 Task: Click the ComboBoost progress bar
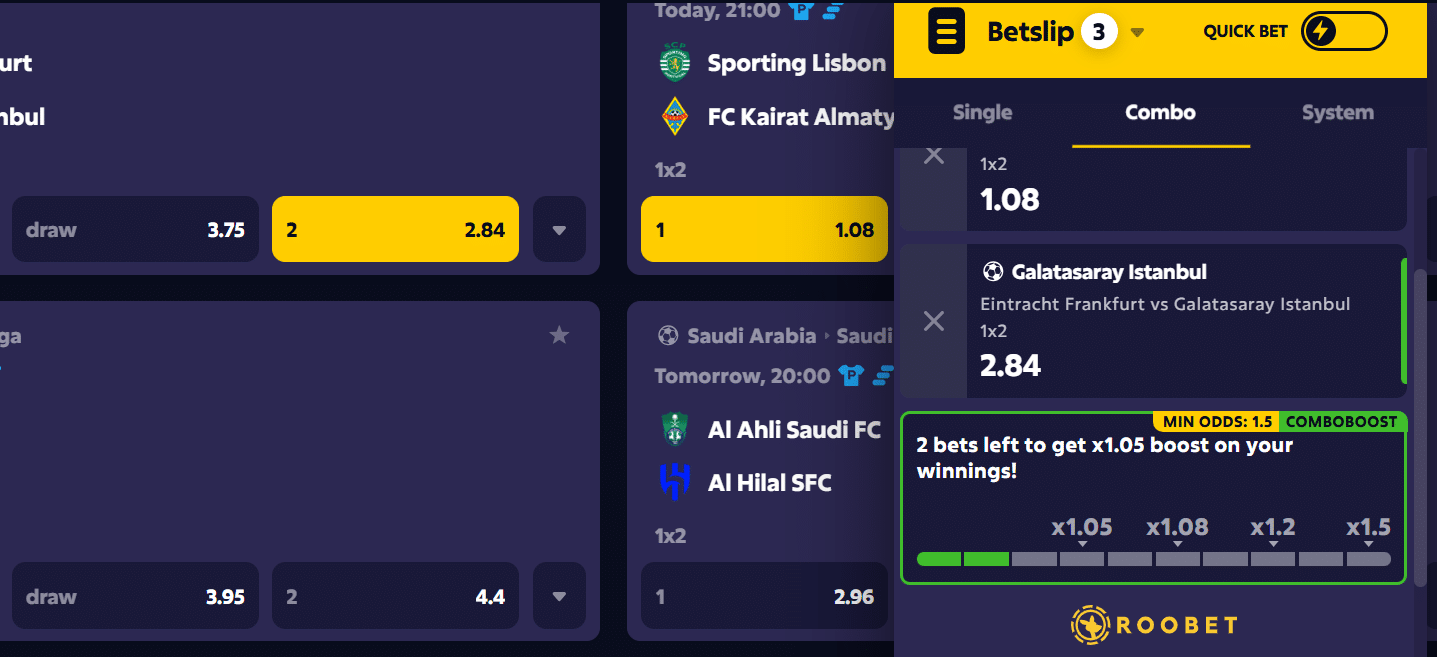[1153, 558]
